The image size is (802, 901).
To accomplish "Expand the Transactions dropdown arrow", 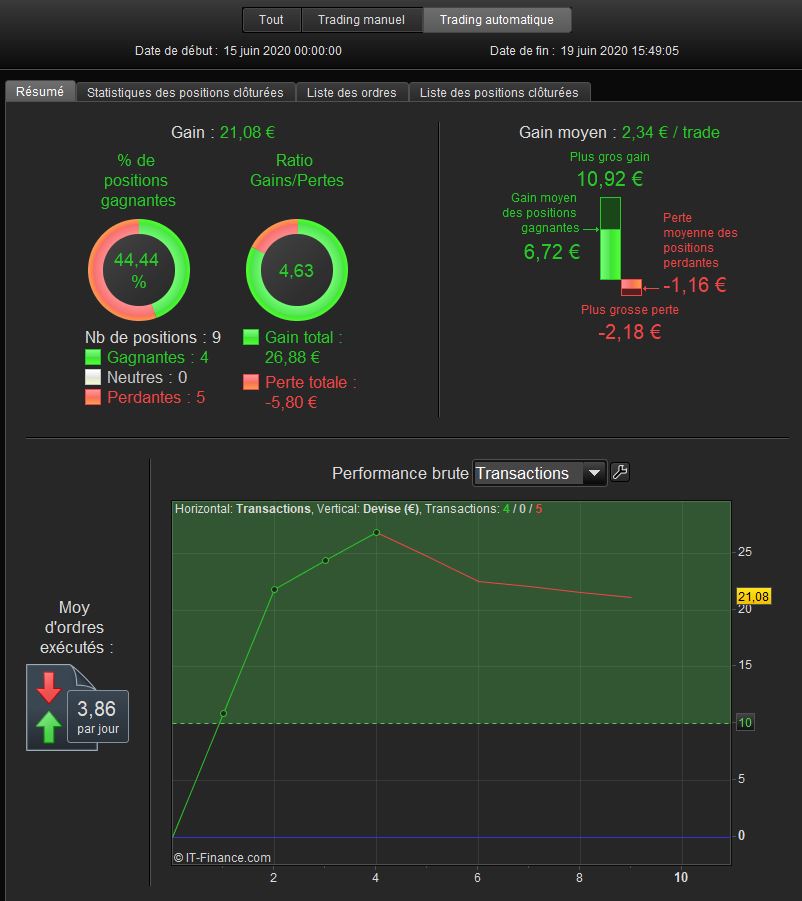I will point(594,473).
